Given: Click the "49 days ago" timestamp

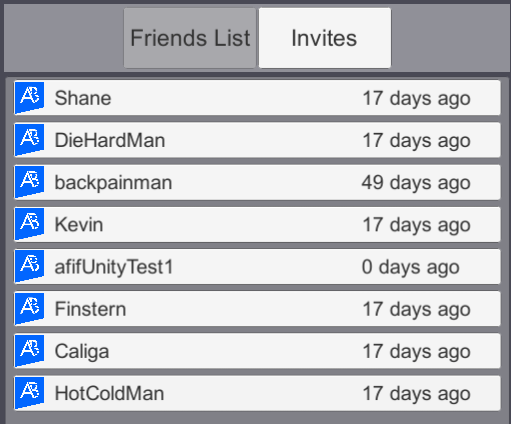Looking at the screenshot, I should tap(416, 183).
